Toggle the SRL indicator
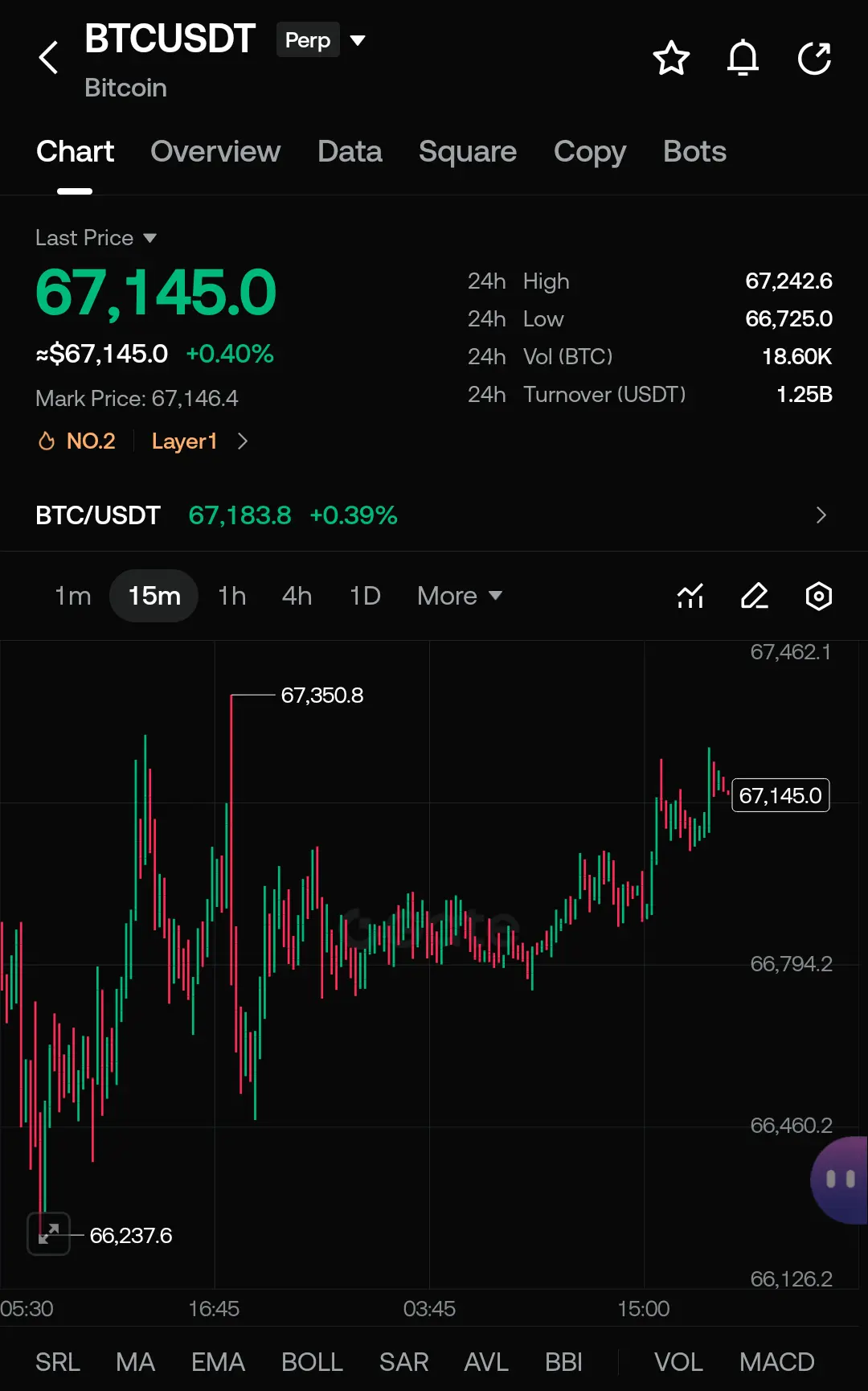This screenshot has height=1391, width=868. tap(58, 1362)
